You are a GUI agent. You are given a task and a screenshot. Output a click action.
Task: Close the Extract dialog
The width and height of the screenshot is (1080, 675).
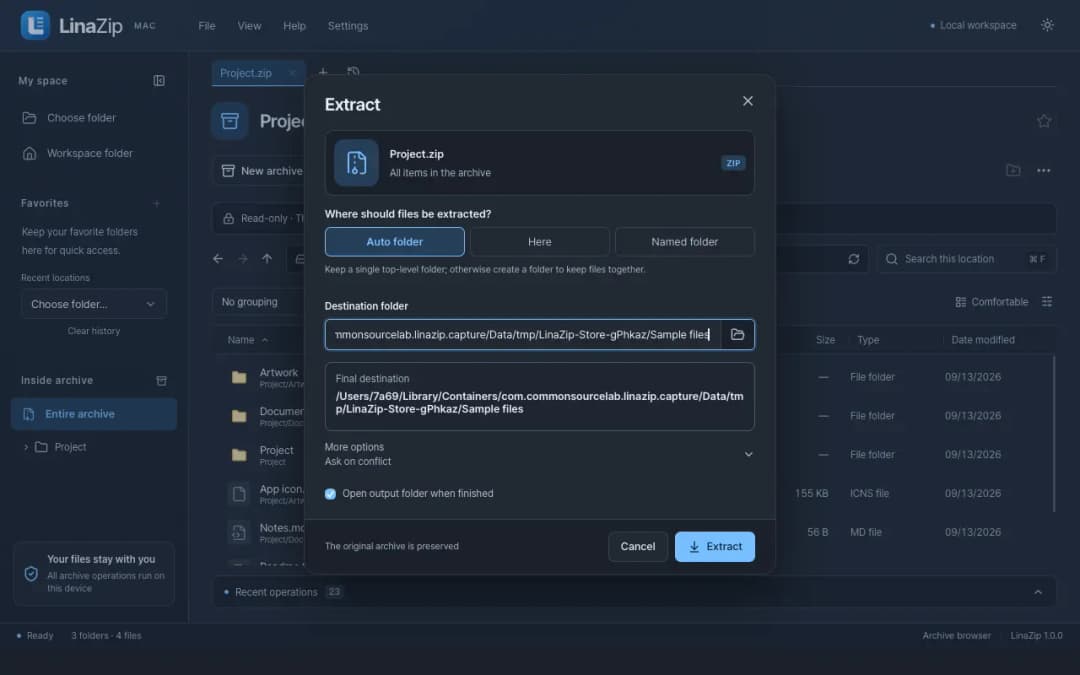tap(747, 101)
